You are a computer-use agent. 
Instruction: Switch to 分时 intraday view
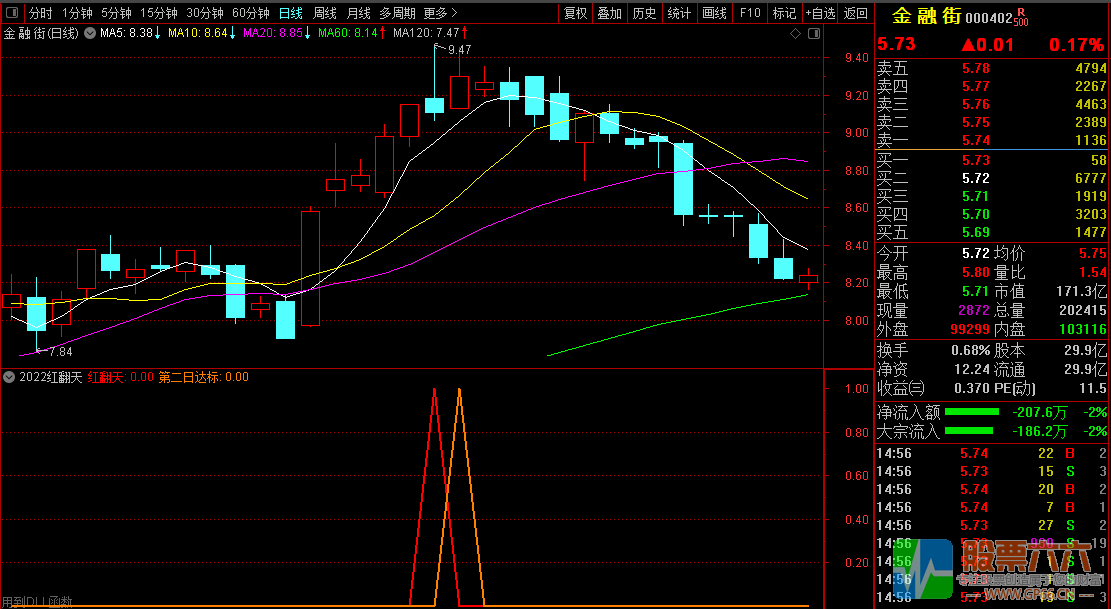point(40,13)
